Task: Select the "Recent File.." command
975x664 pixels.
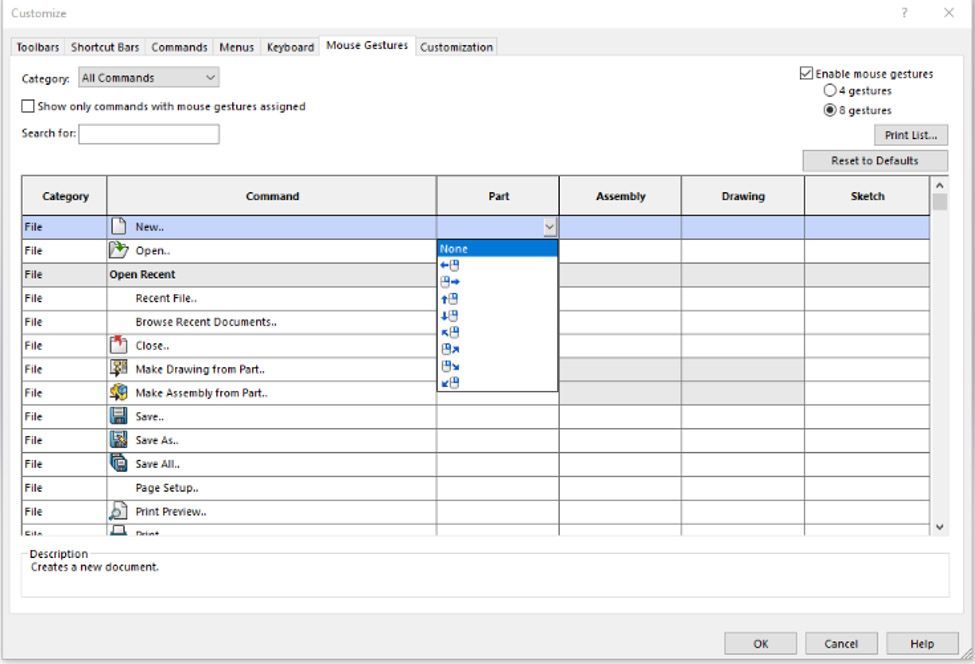Action: pos(166,298)
